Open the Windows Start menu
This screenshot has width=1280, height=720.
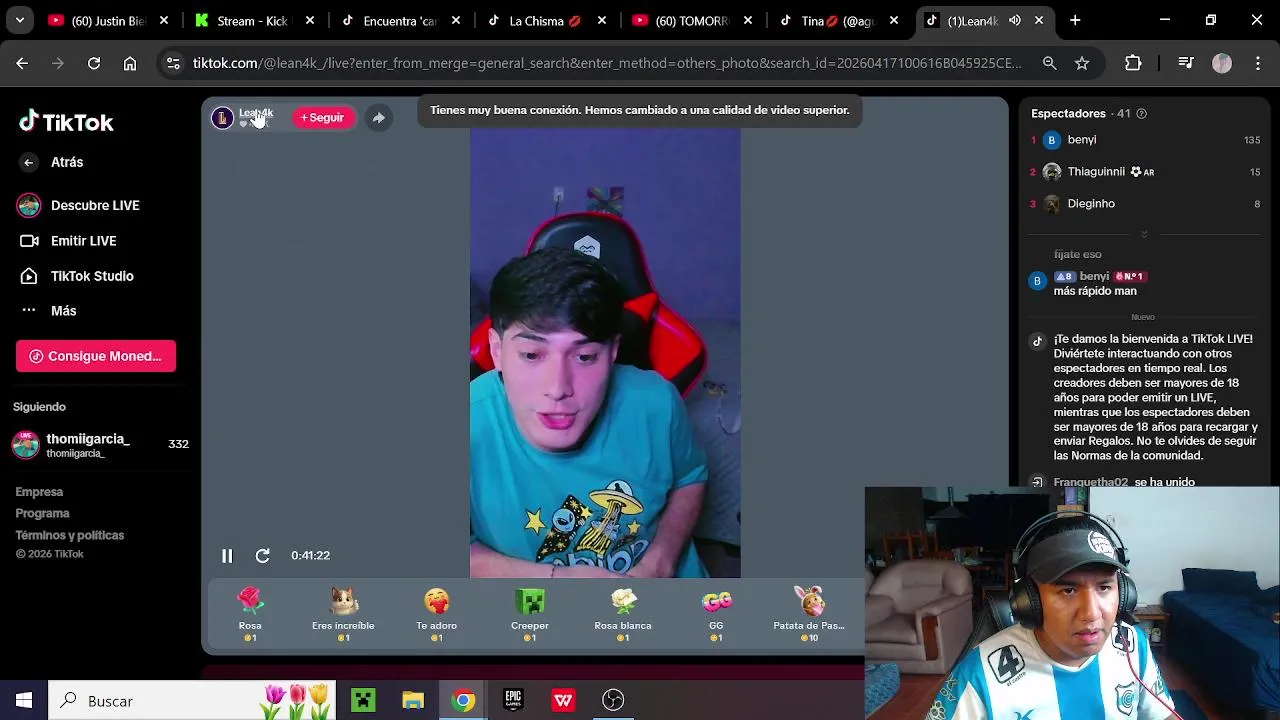pos(24,700)
